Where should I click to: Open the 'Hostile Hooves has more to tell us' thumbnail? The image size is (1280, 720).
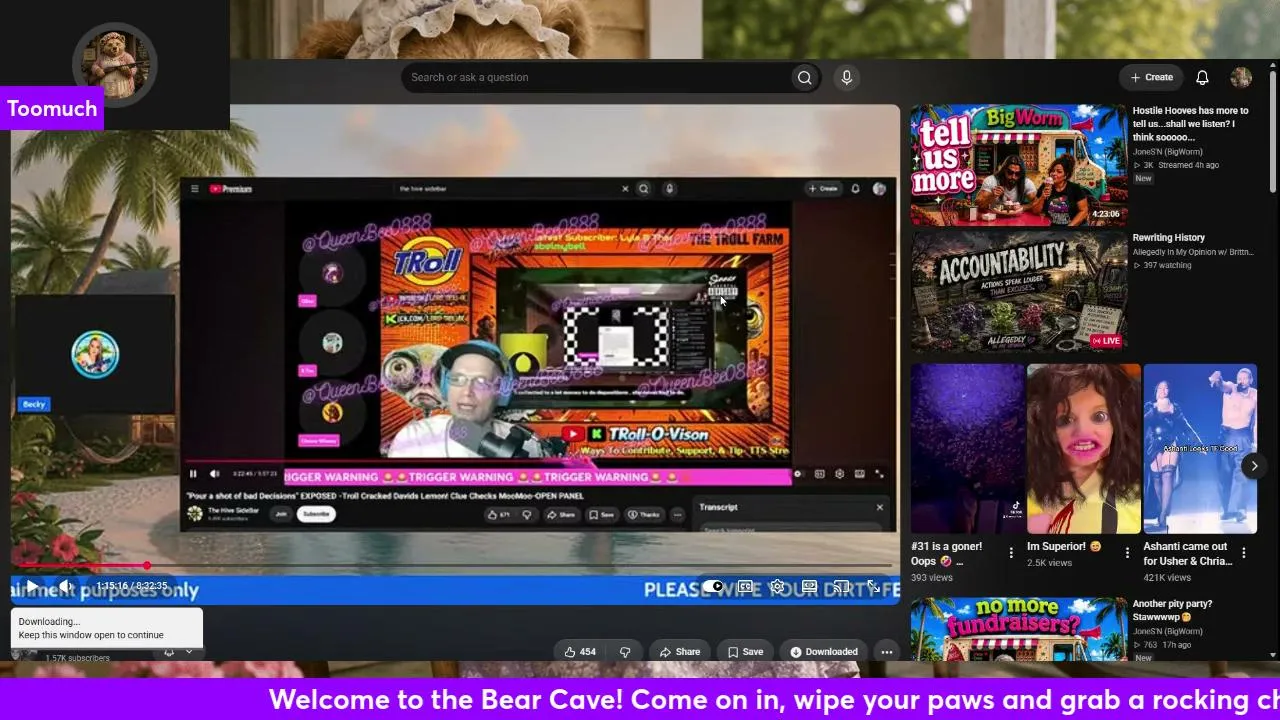tap(1018, 165)
